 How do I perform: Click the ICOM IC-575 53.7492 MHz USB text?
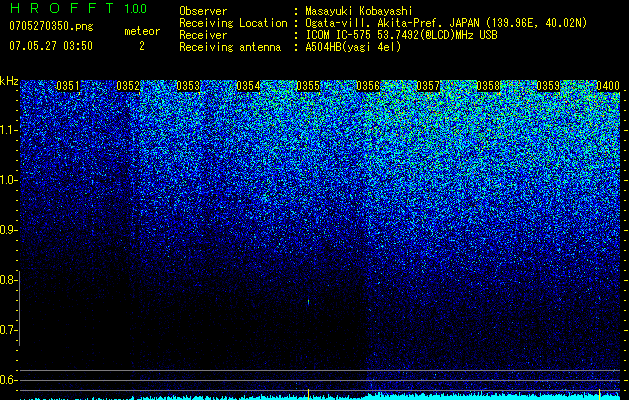pos(401,35)
